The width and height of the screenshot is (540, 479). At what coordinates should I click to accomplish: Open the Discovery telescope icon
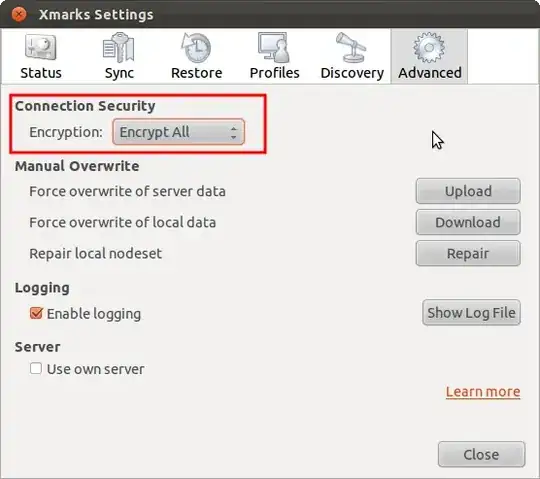(x=351, y=47)
